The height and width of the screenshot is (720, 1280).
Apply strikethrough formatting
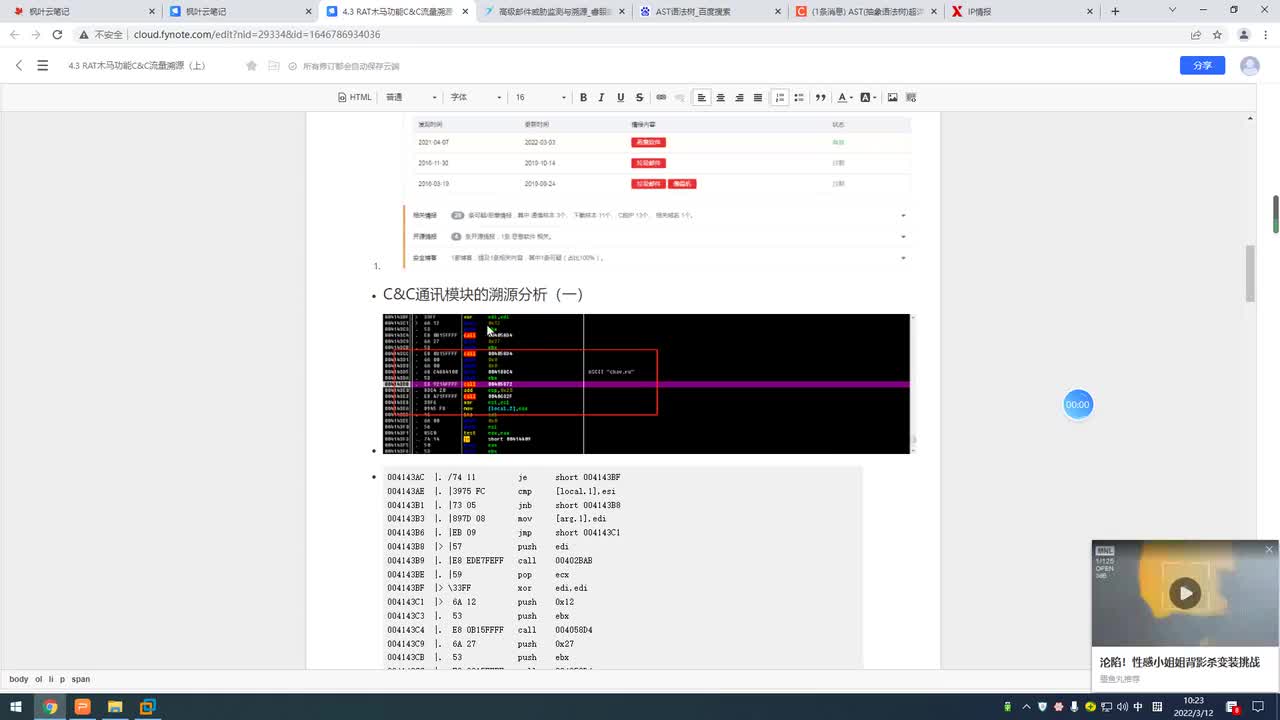(639, 97)
